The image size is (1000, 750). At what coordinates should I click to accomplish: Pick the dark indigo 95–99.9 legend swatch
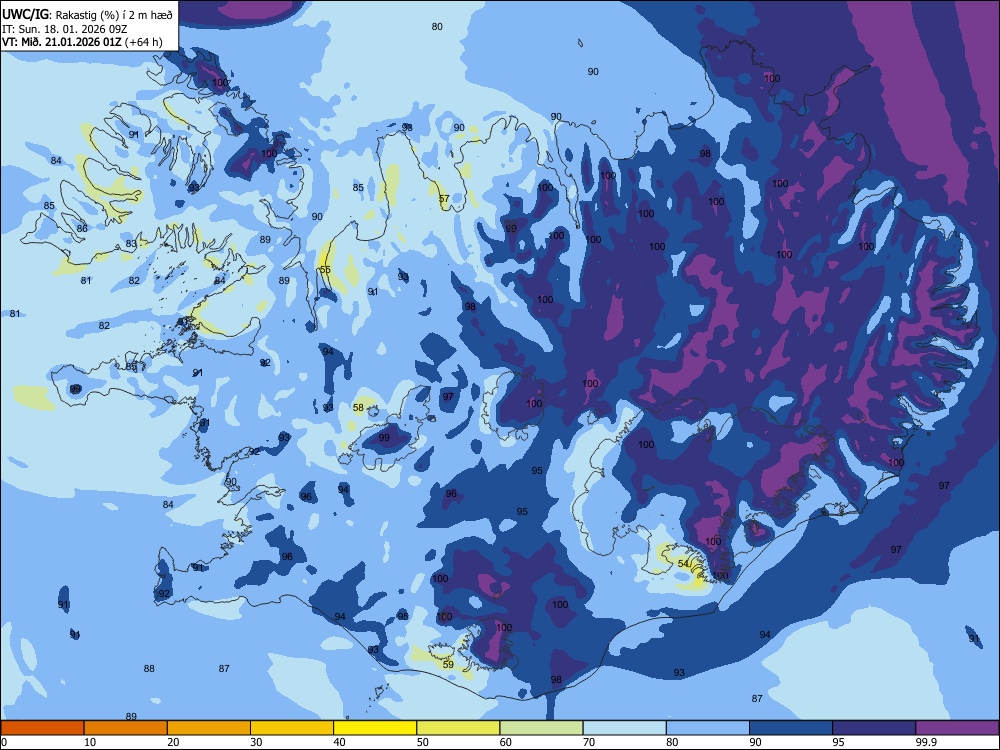coord(874,728)
